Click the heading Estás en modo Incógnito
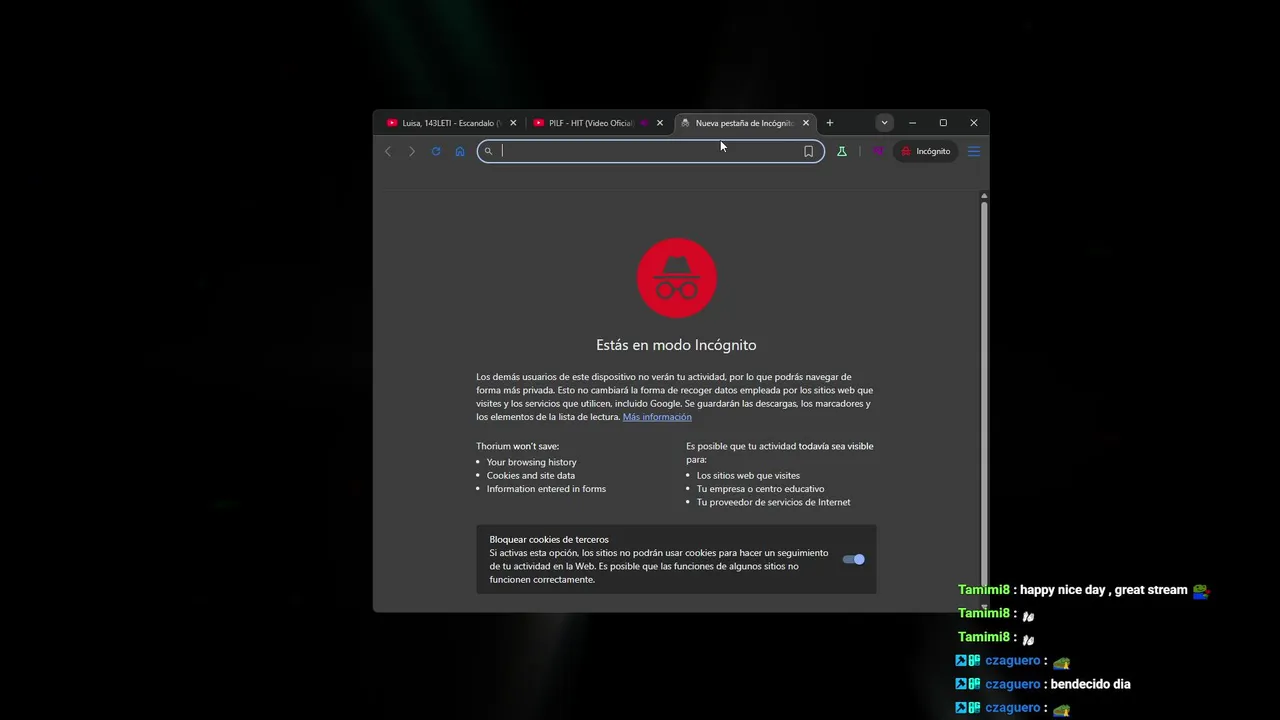Screen dimensions: 1280x720 pos(676,345)
